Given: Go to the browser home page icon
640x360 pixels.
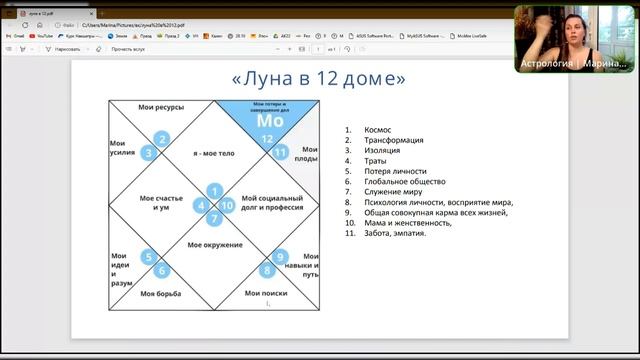Looking at the screenshot, I should click(x=40, y=25).
